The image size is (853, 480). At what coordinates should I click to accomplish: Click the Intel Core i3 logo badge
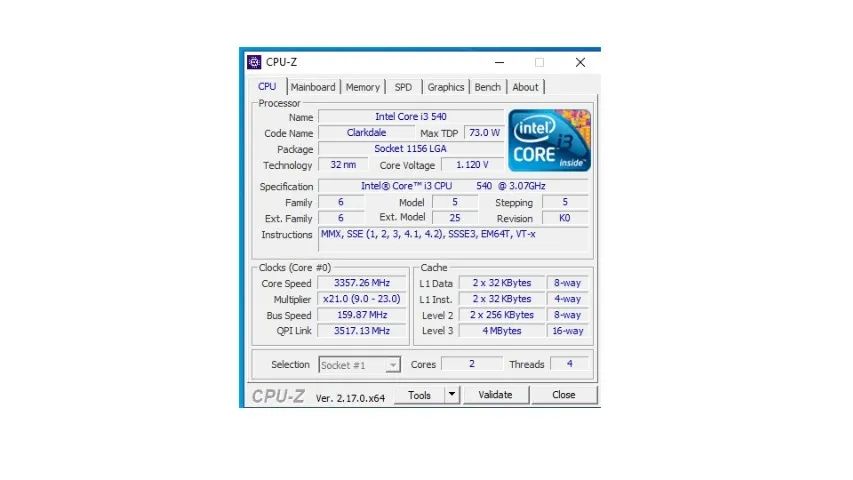tap(549, 140)
